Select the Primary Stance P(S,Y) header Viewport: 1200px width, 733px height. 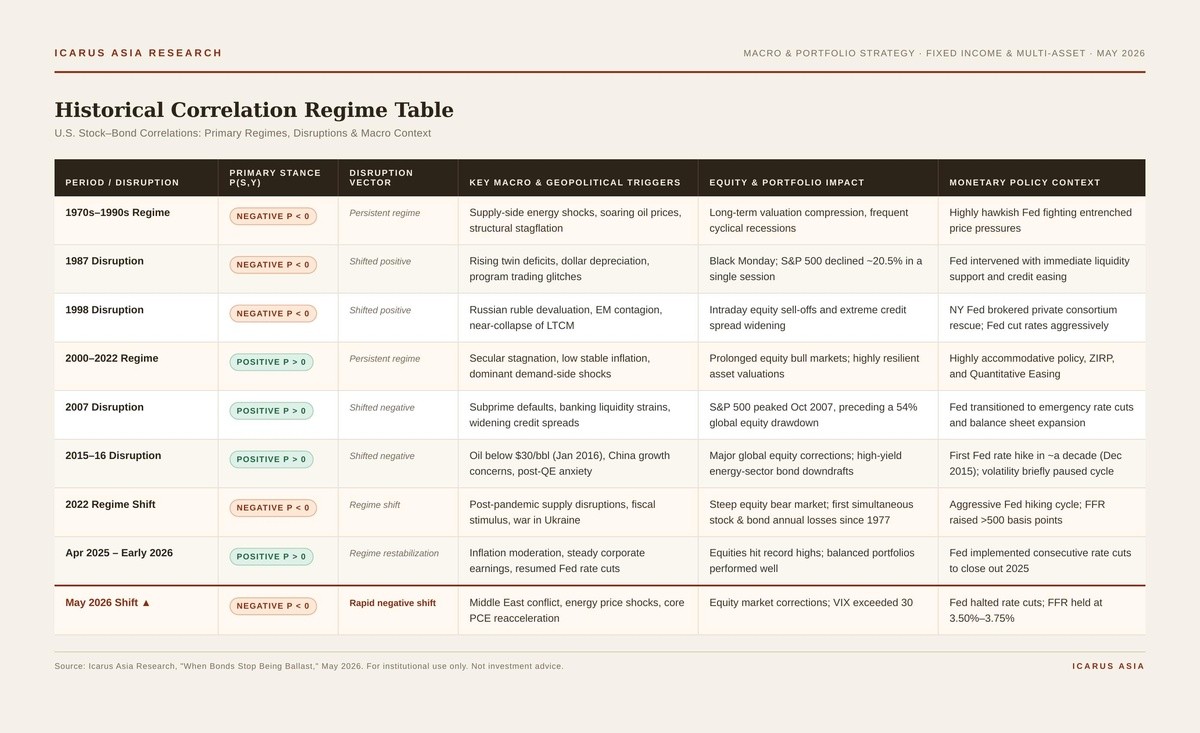[x=275, y=178]
